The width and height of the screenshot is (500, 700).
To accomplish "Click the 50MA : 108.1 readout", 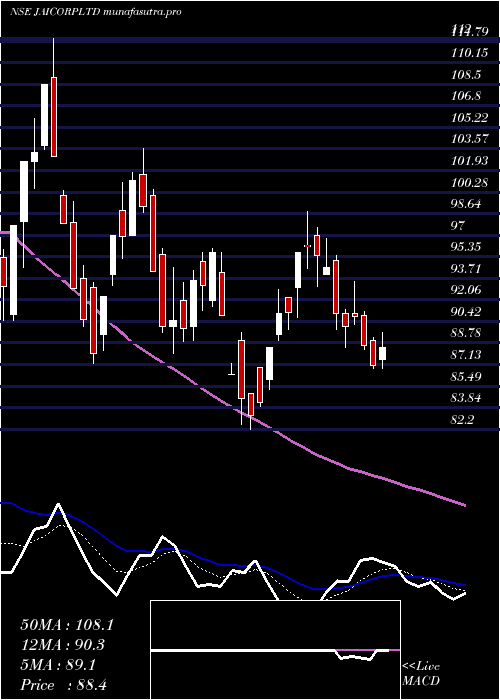I will (67, 625).
